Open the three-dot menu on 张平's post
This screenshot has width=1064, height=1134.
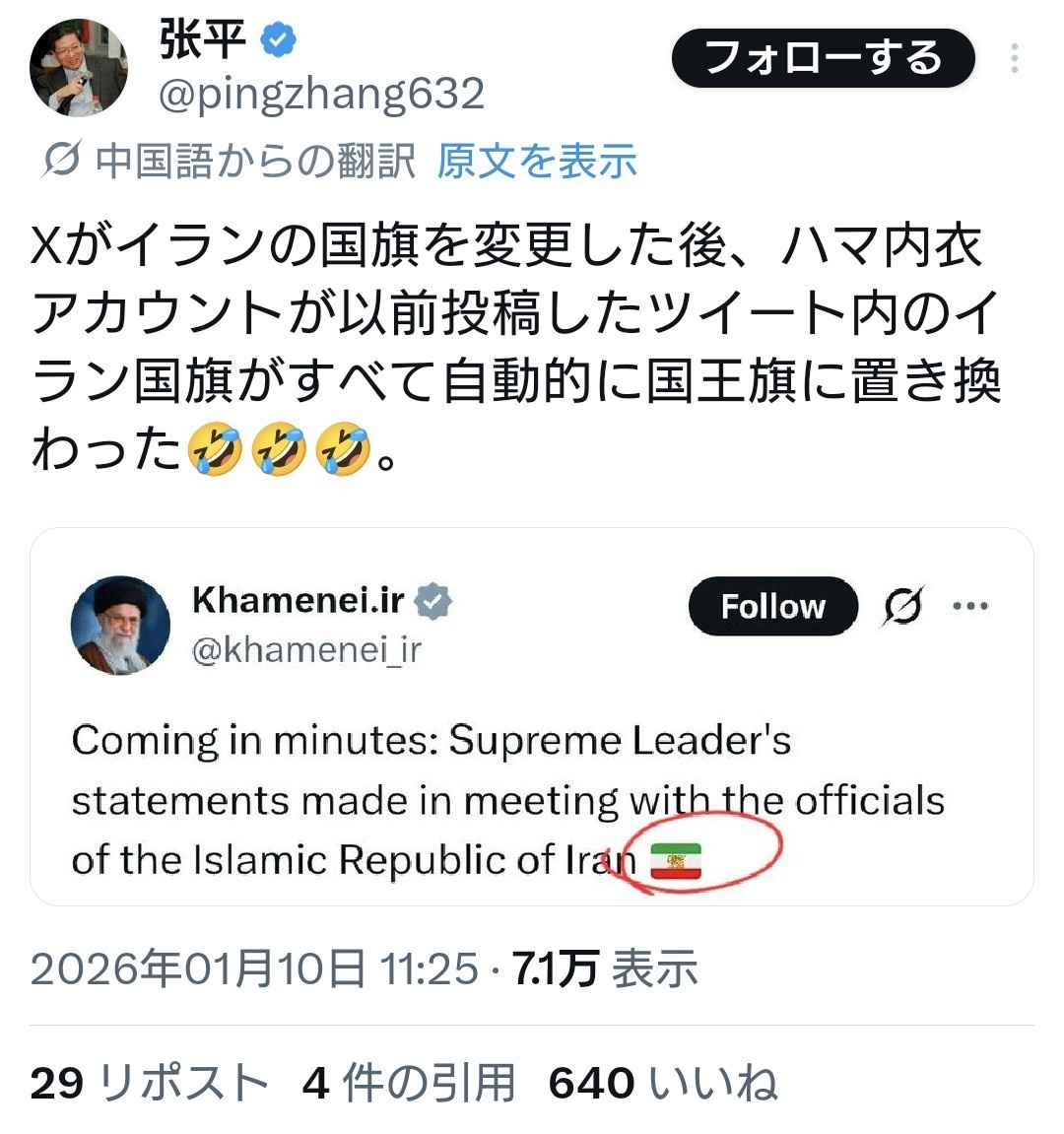pos(1015,59)
